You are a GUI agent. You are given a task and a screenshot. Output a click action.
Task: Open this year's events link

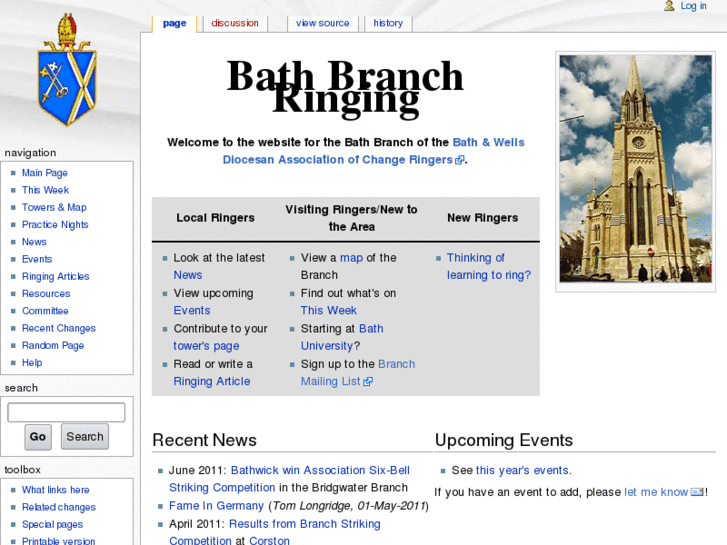point(523,470)
